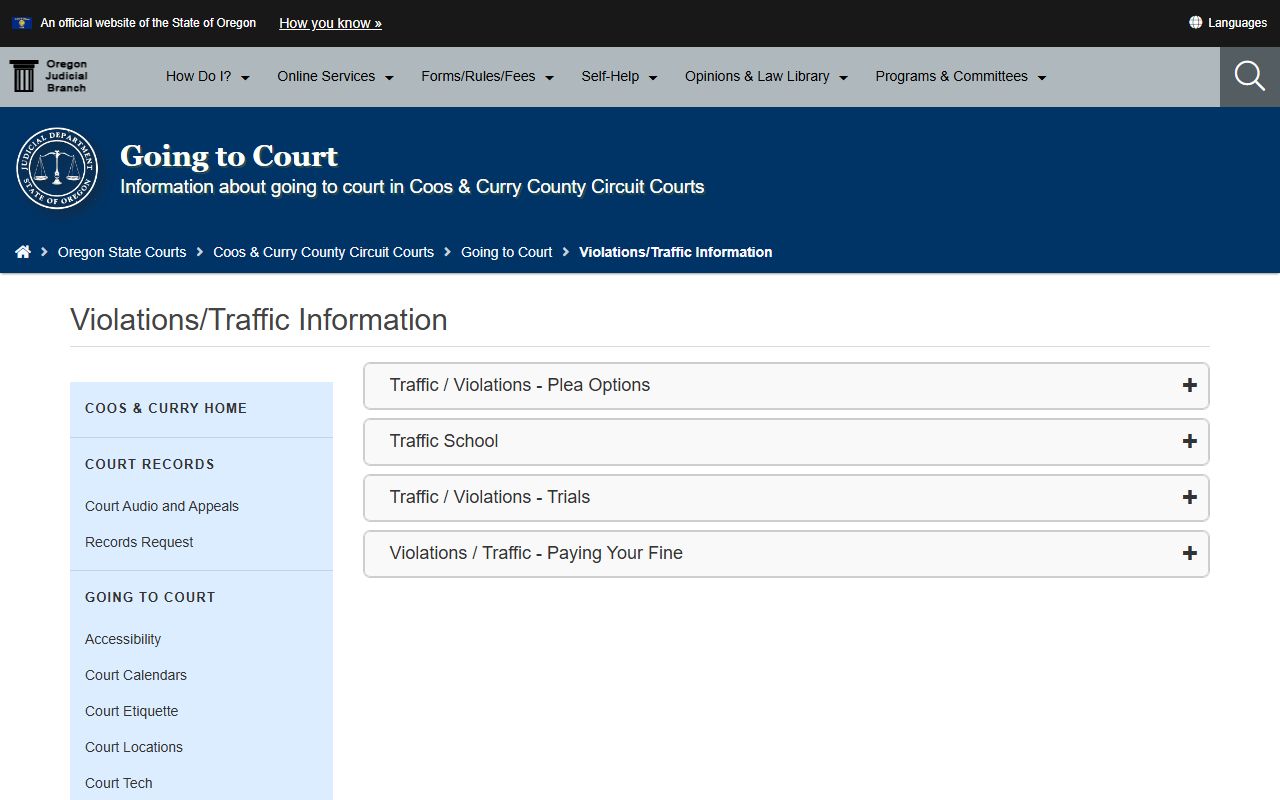Open the Self-Help menu
The image size is (1280, 800).
pyautogui.click(x=620, y=76)
